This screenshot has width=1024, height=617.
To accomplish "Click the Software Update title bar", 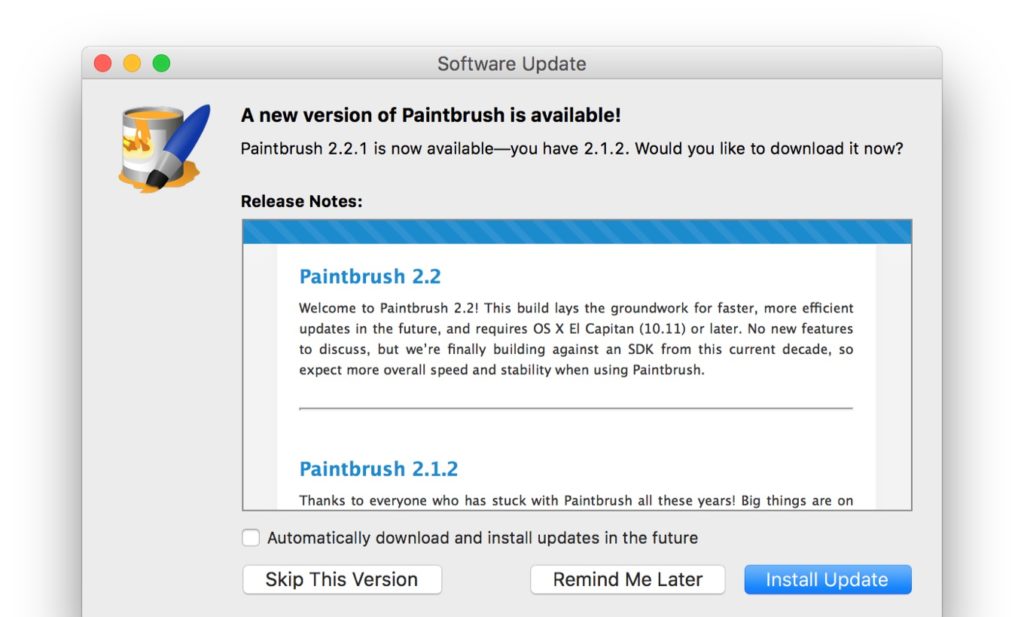I will tap(511, 63).
